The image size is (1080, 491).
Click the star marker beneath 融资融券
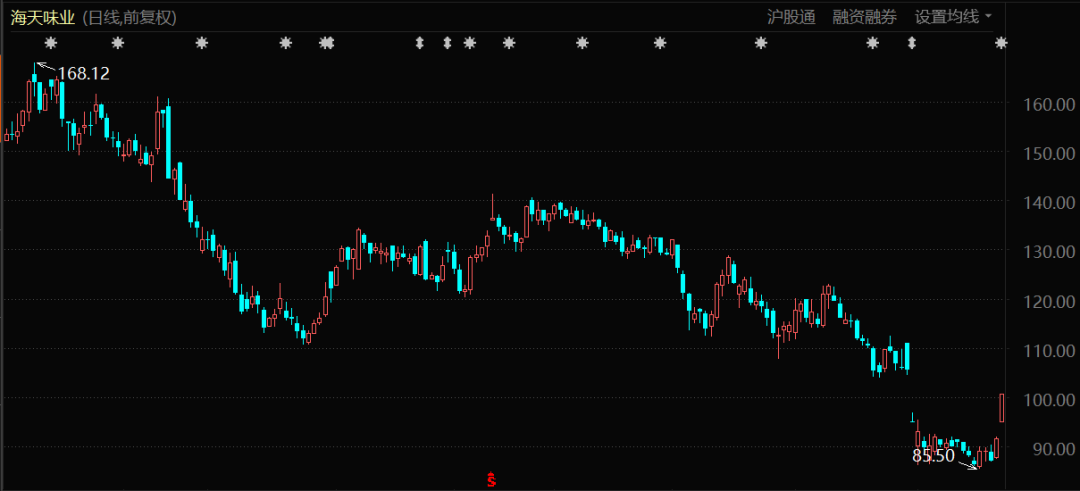tap(872, 43)
